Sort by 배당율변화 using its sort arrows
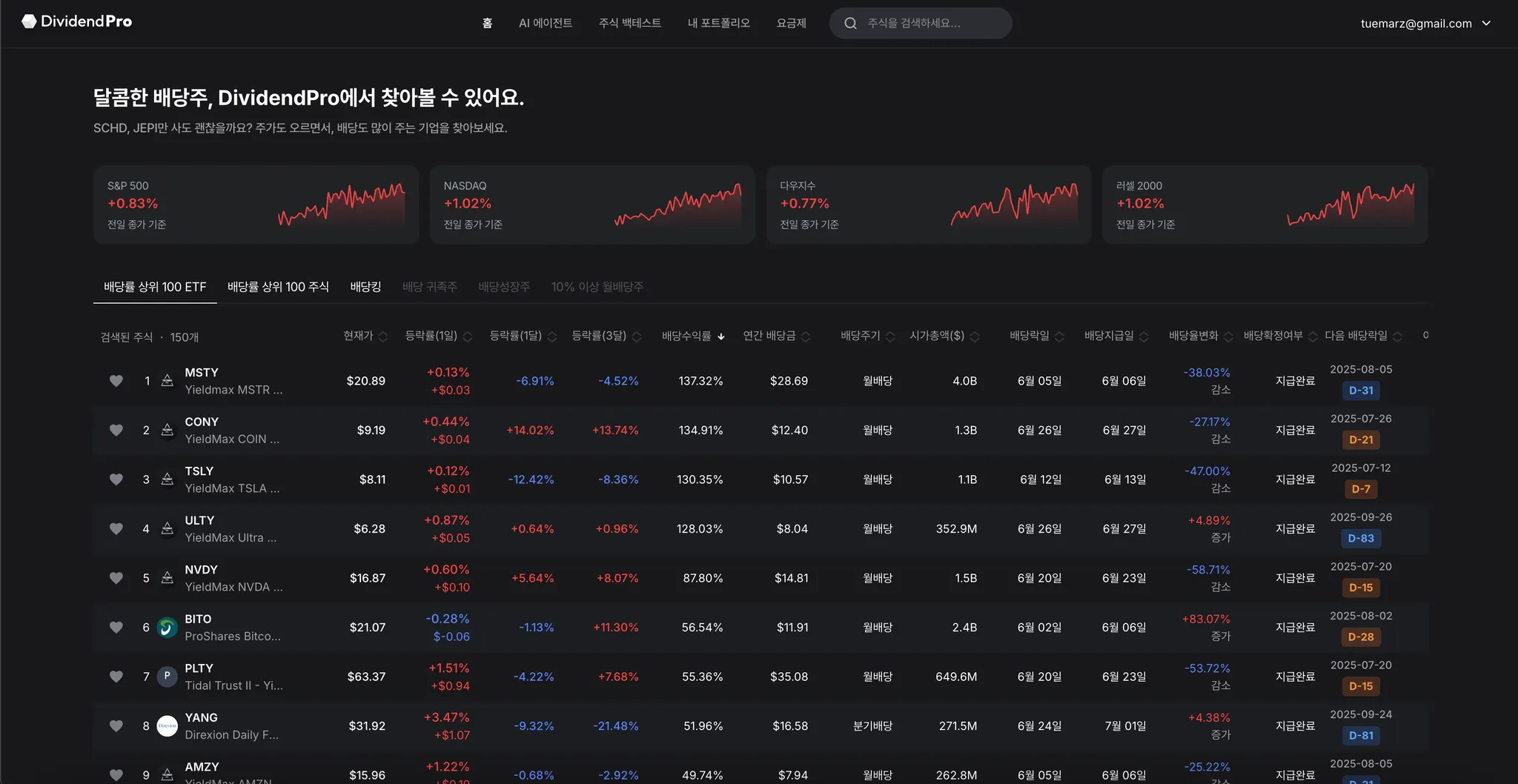 pos(1228,336)
